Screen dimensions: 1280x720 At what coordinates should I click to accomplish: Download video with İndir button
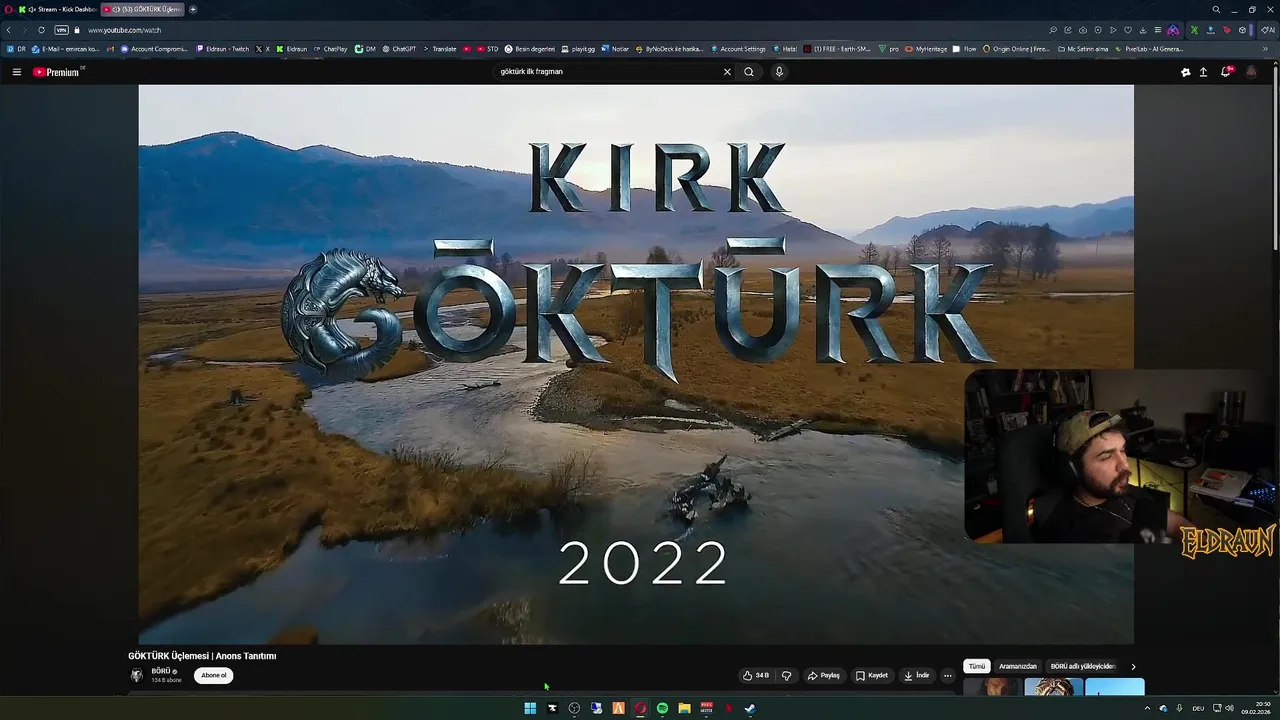[x=917, y=675]
